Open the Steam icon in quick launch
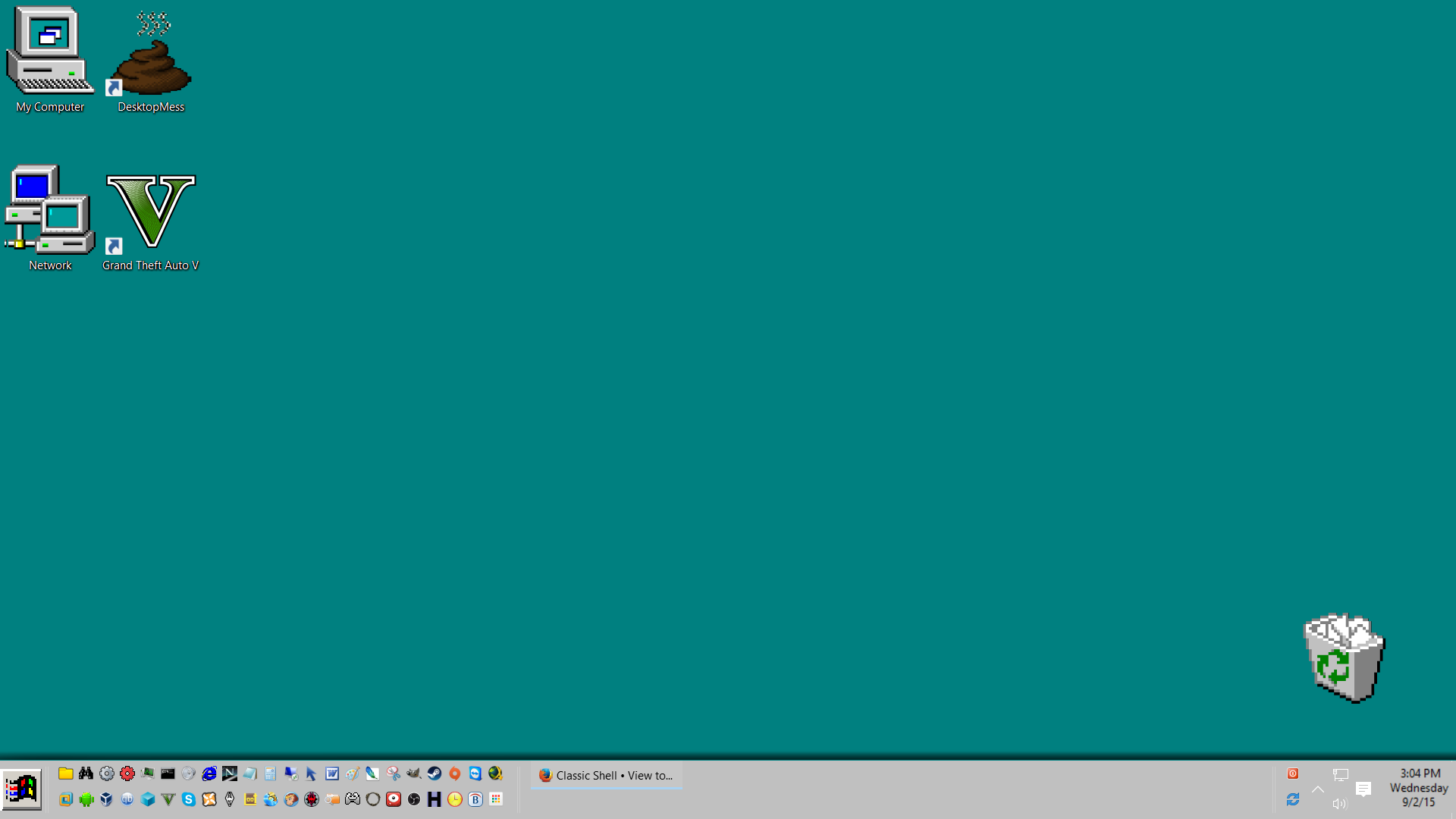The height and width of the screenshot is (819, 1456). coord(435,773)
